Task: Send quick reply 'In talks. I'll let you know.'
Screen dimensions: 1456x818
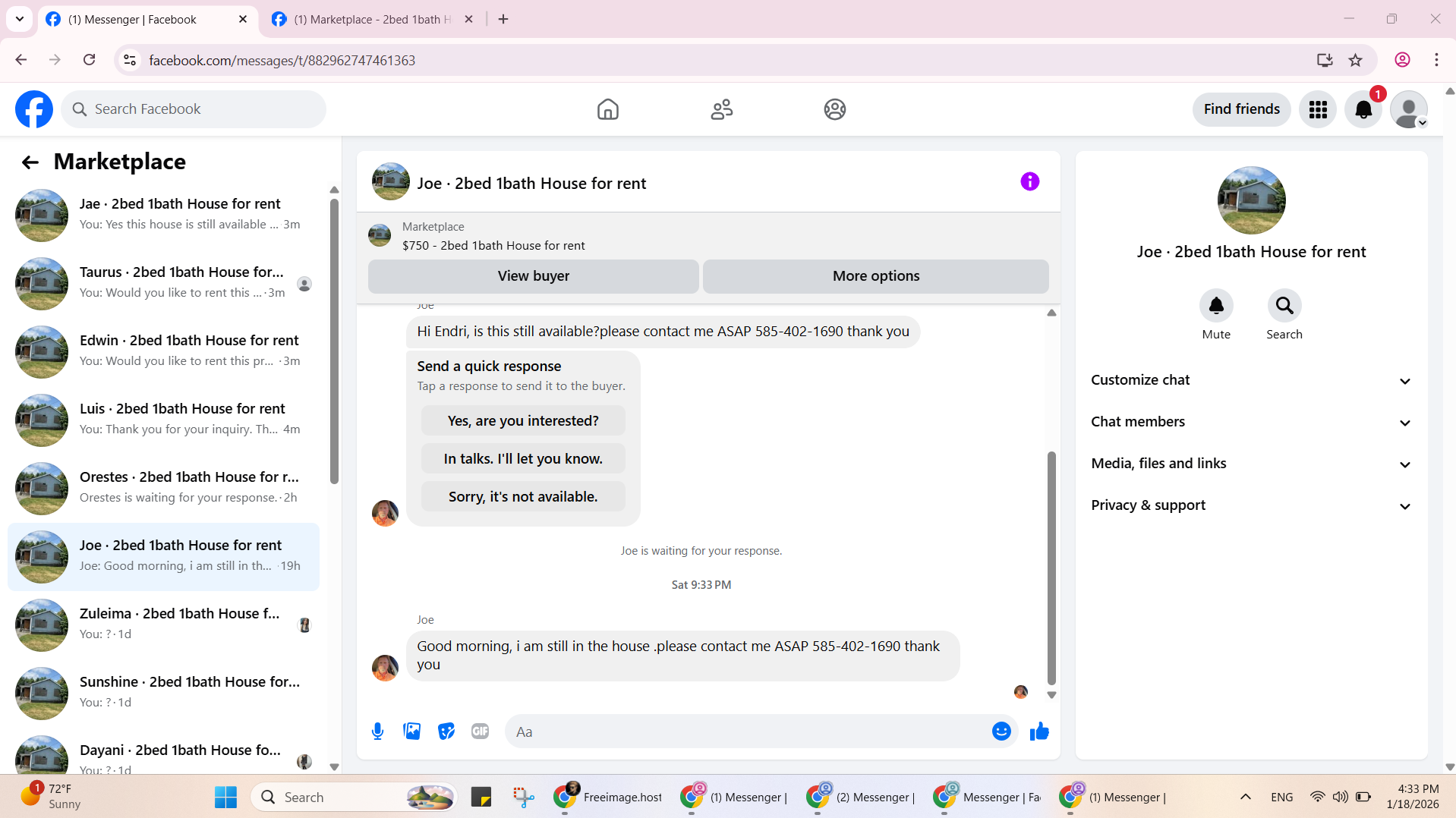Action: coord(523,458)
